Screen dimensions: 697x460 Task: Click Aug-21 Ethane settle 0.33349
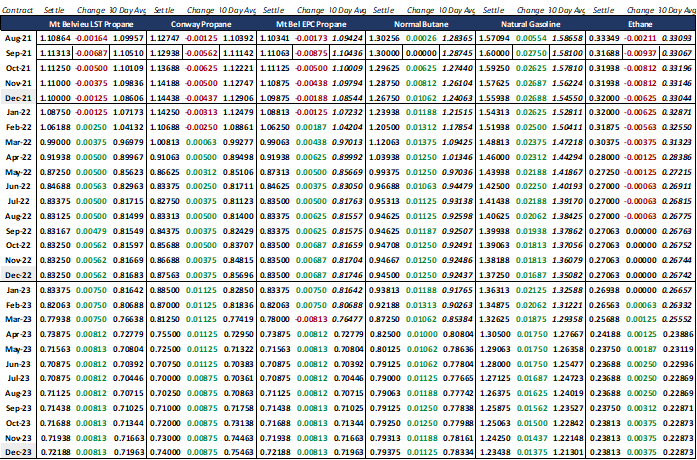point(605,39)
